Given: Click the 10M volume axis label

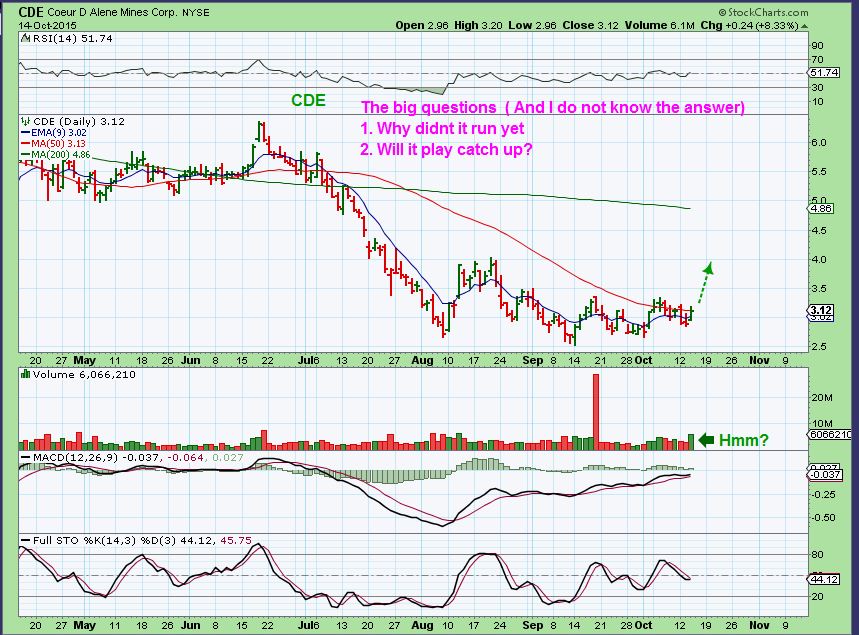Looking at the screenshot, I should tap(822, 424).
